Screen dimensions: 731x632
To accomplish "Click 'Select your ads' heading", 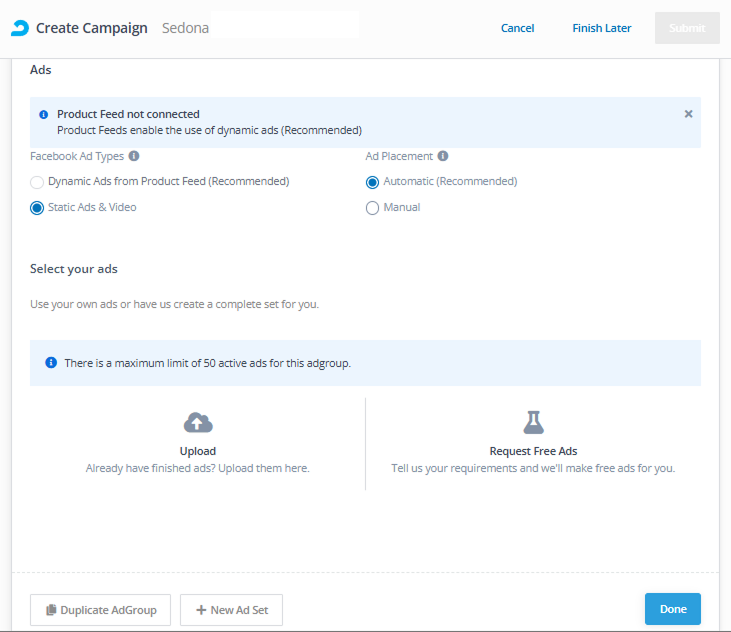I will [x=74, y=269].
